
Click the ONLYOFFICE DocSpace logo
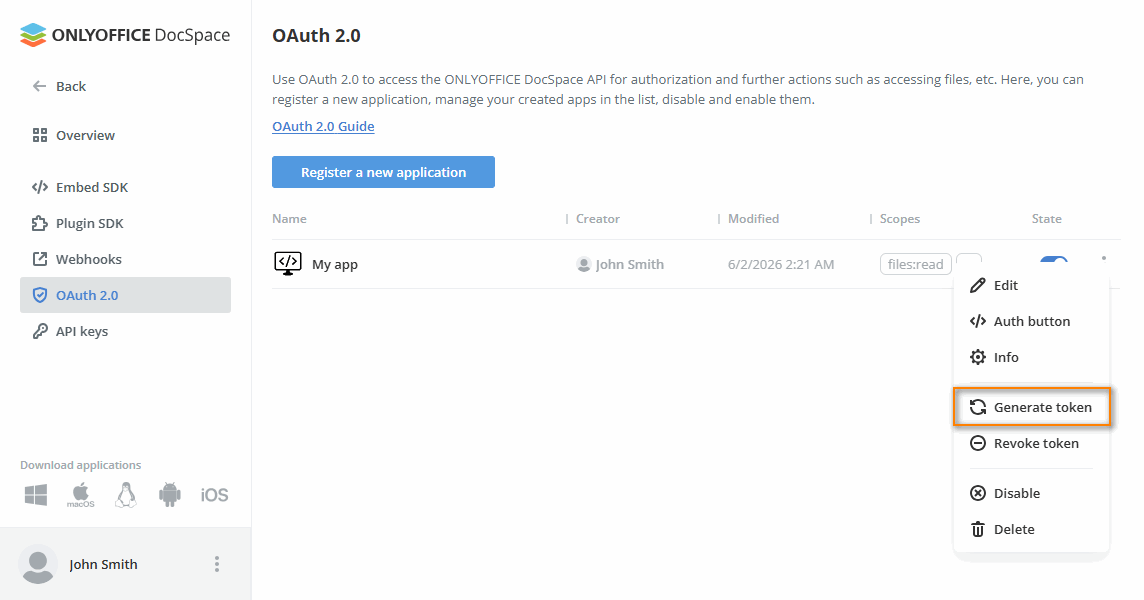[x=125, y=35]
